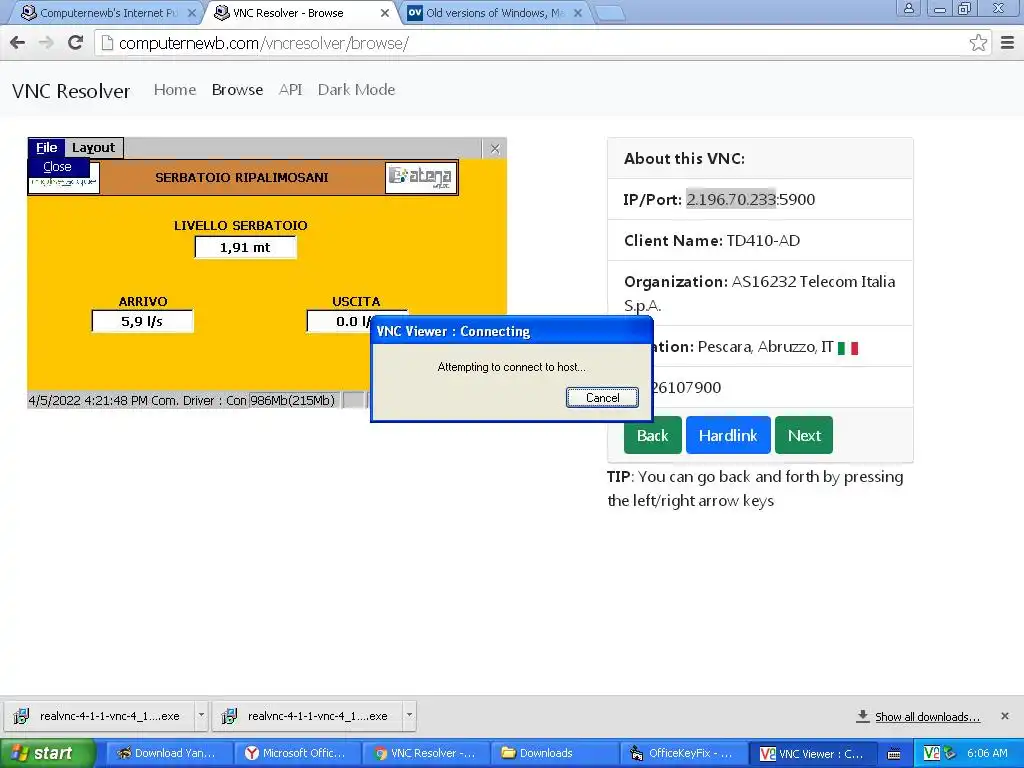Click the Italian flag icon
Viewport: 1024px width, 768px height.
848,348
